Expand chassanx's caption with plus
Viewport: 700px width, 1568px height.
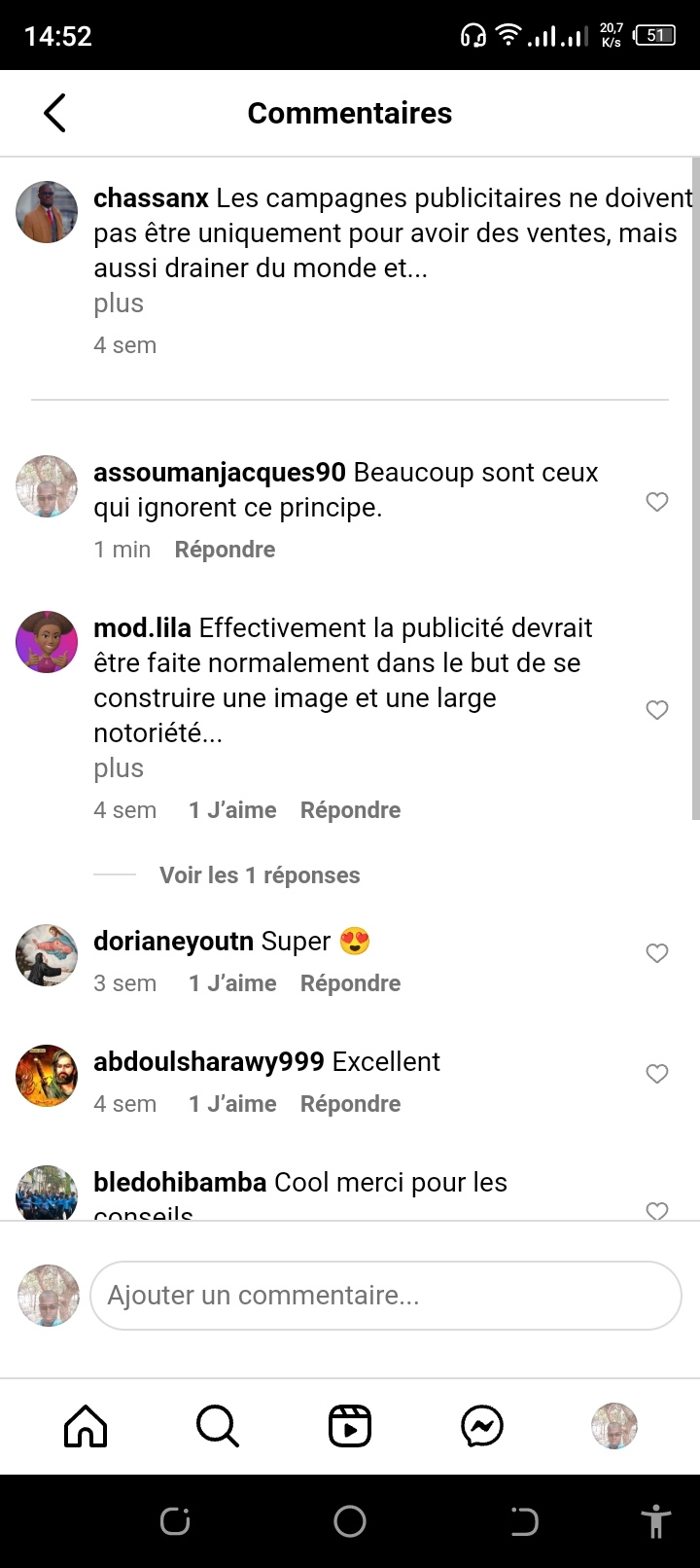tap(119, 303)
